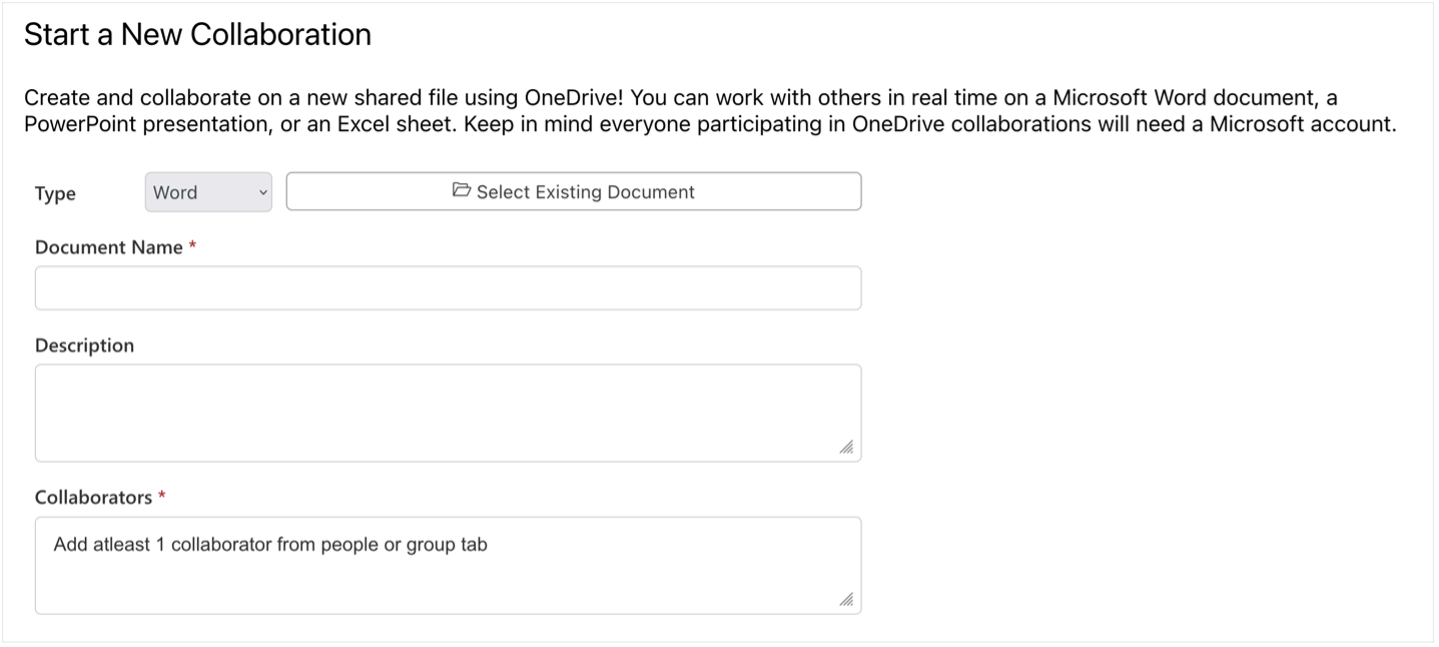The height and width of the screenshot is (647, 1439).
Task: Place cursor in the Description box
Action: click(x=447, y=410)
